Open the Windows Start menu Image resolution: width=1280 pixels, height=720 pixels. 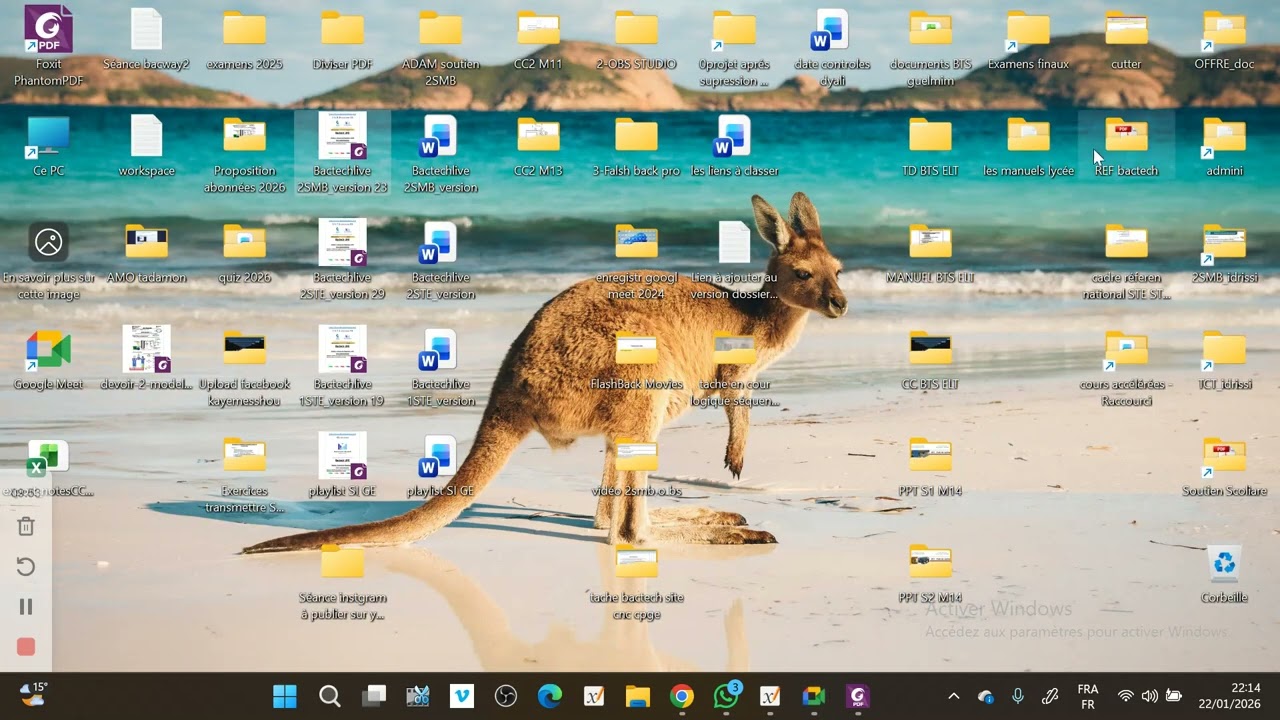click(x=285, y=696)
